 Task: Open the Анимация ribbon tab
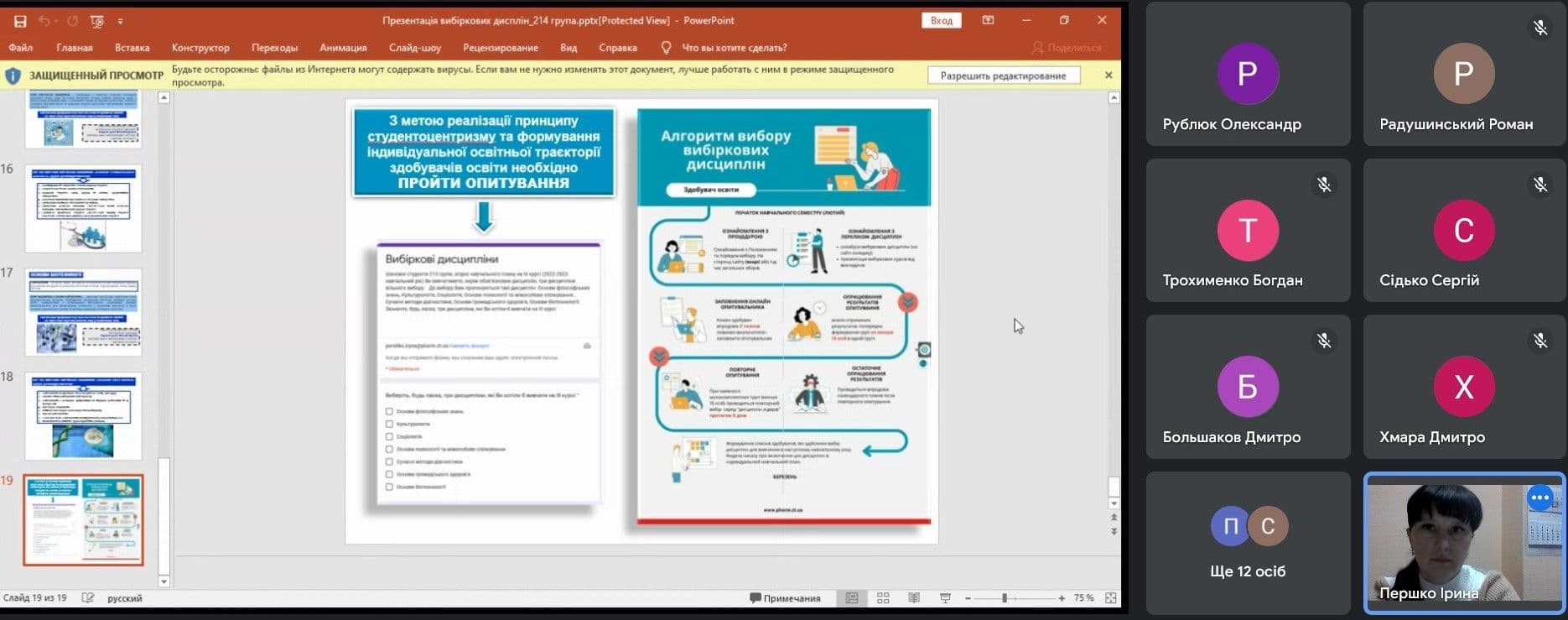point(343,48)
